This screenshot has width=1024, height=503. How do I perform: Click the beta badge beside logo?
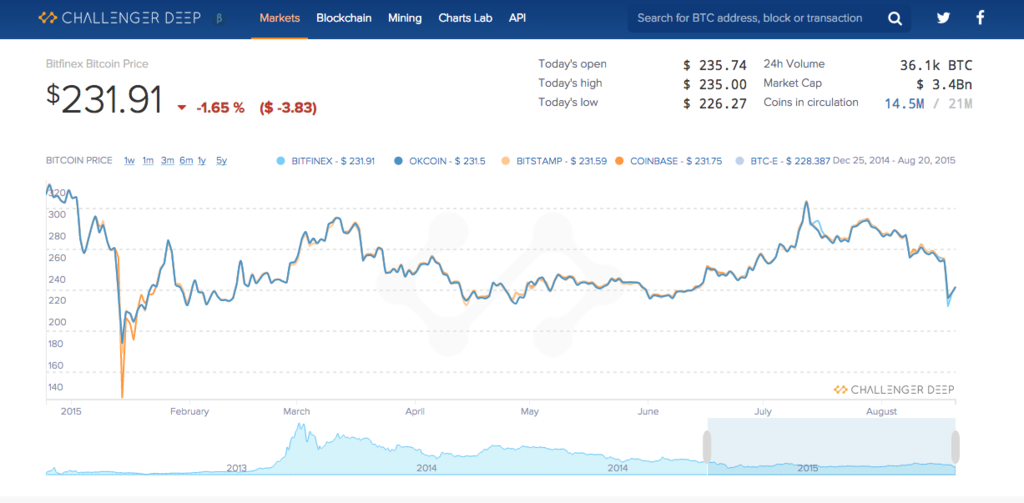pyautogui.click(x=219, y=19)
